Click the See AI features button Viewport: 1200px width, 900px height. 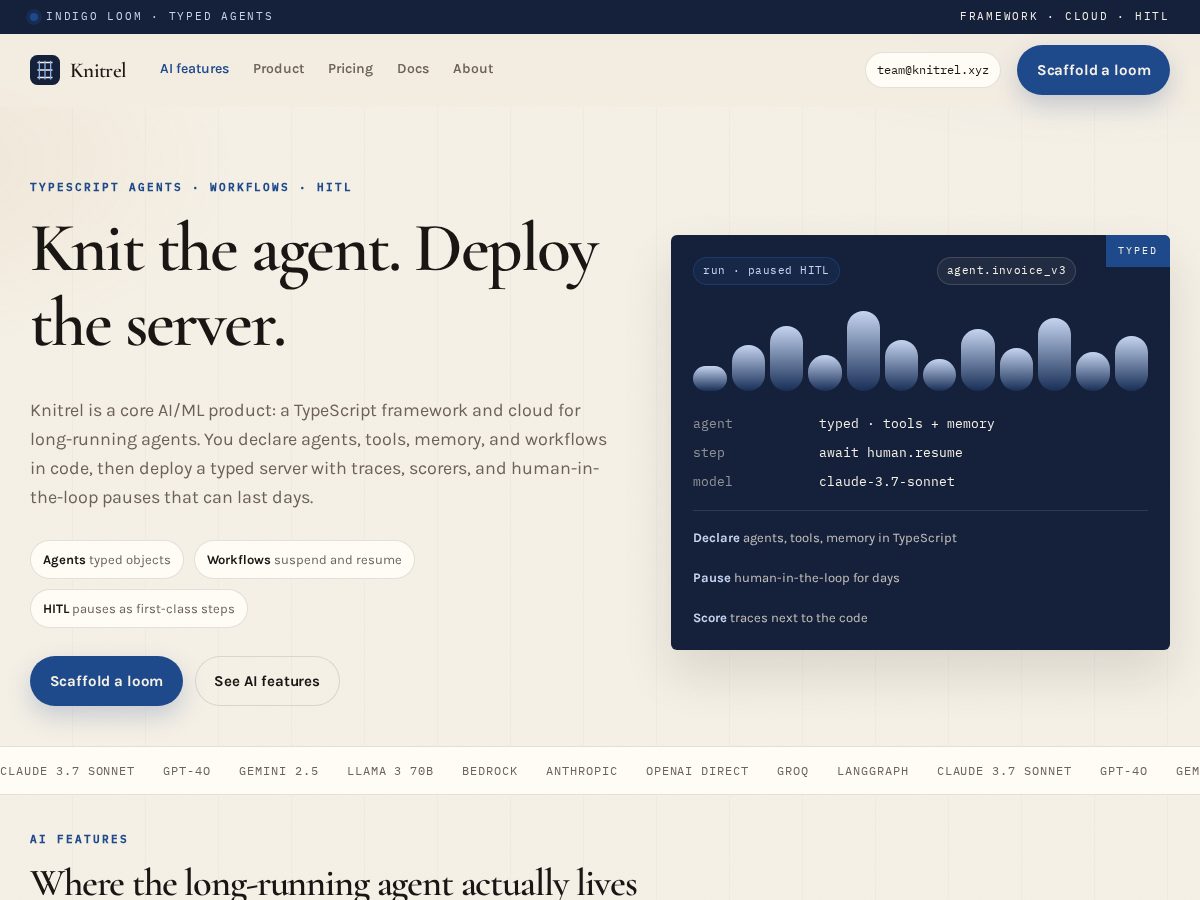click(x=267, y=681)
